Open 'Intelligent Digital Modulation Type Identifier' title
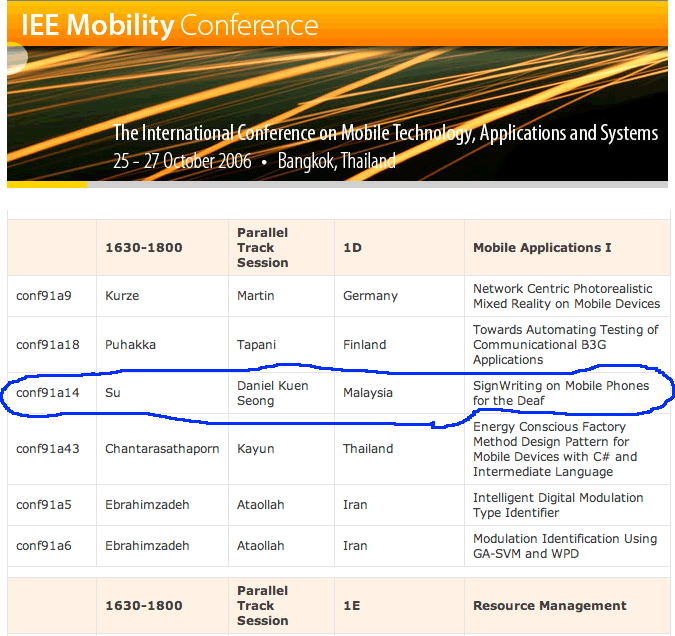675x636 pixels. pos(558,505)
